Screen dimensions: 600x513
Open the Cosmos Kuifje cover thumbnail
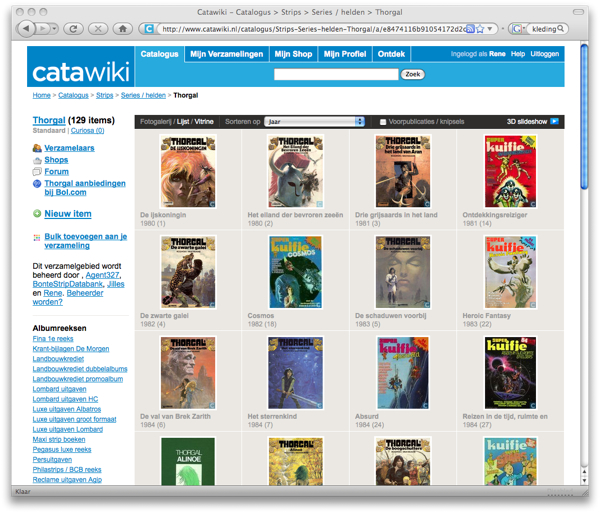[x=295, y=272]
